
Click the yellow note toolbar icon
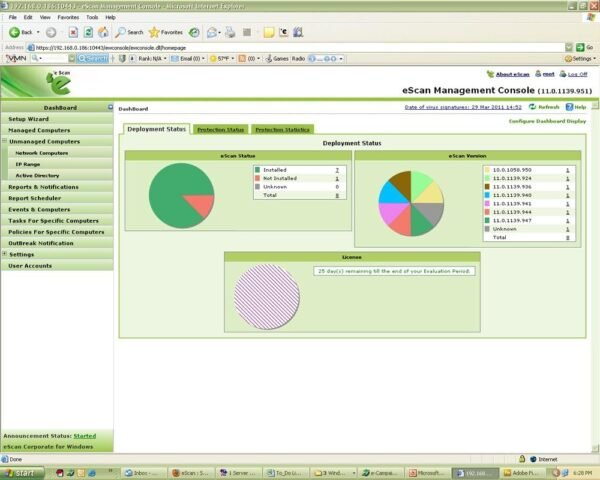pos(269,33)
